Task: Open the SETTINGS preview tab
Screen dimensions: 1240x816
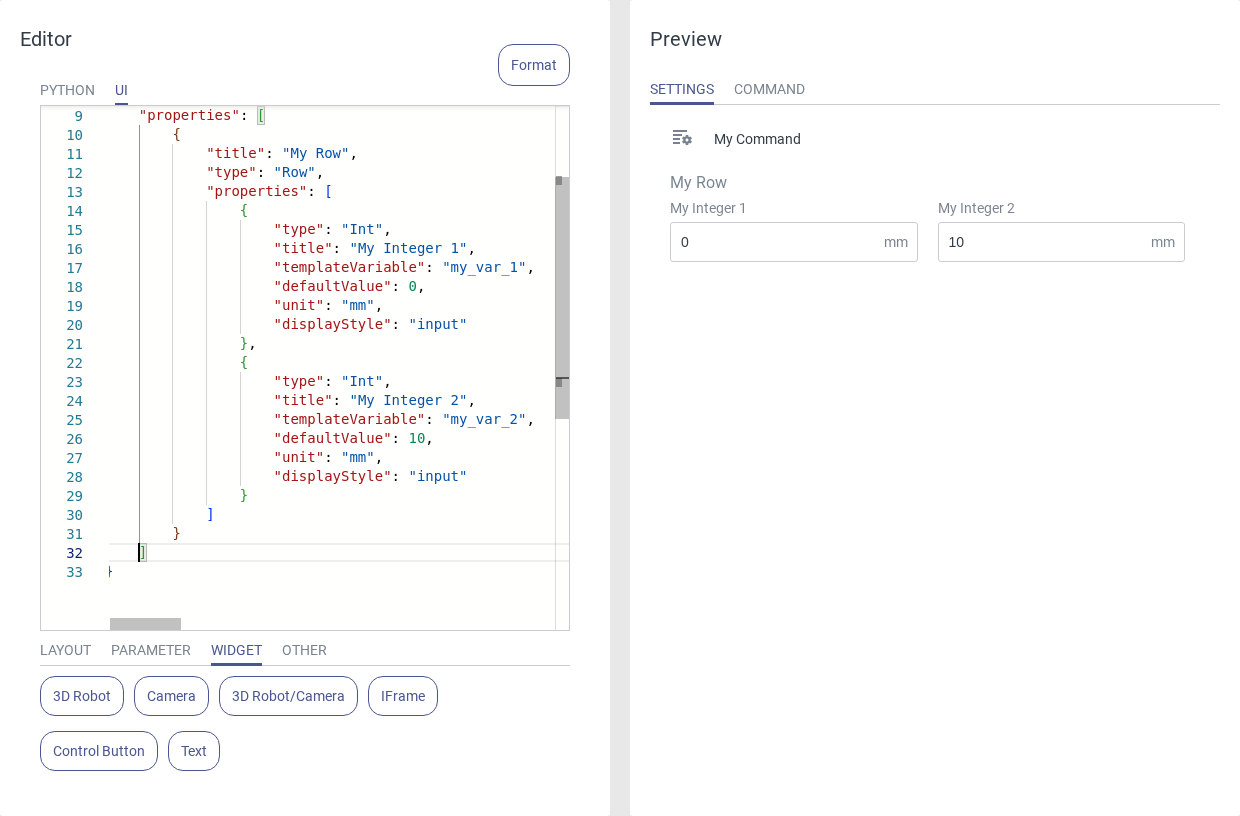Action: (x=681, y=89)
